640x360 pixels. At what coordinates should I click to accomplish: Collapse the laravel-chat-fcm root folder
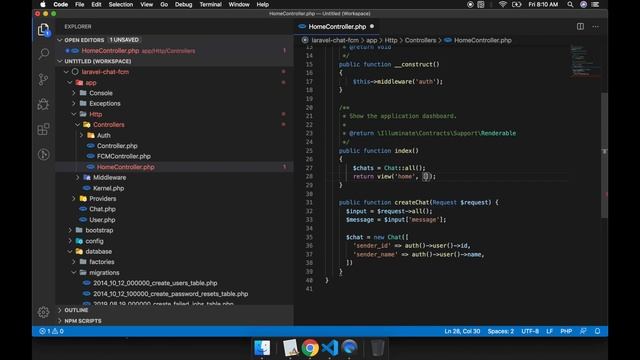click(x=66, y=72)
